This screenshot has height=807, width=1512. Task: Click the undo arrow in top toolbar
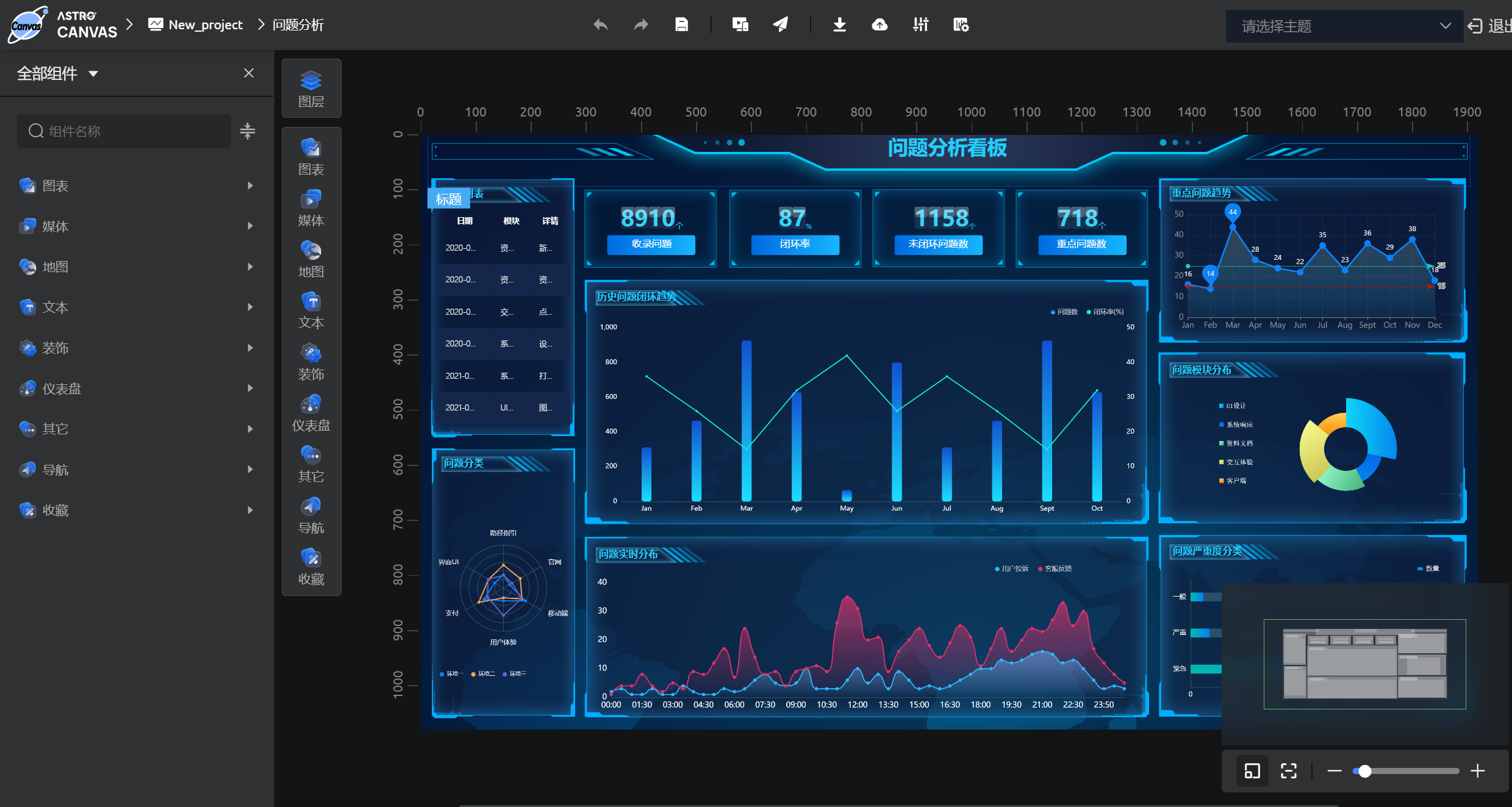[x=600, y=25]
